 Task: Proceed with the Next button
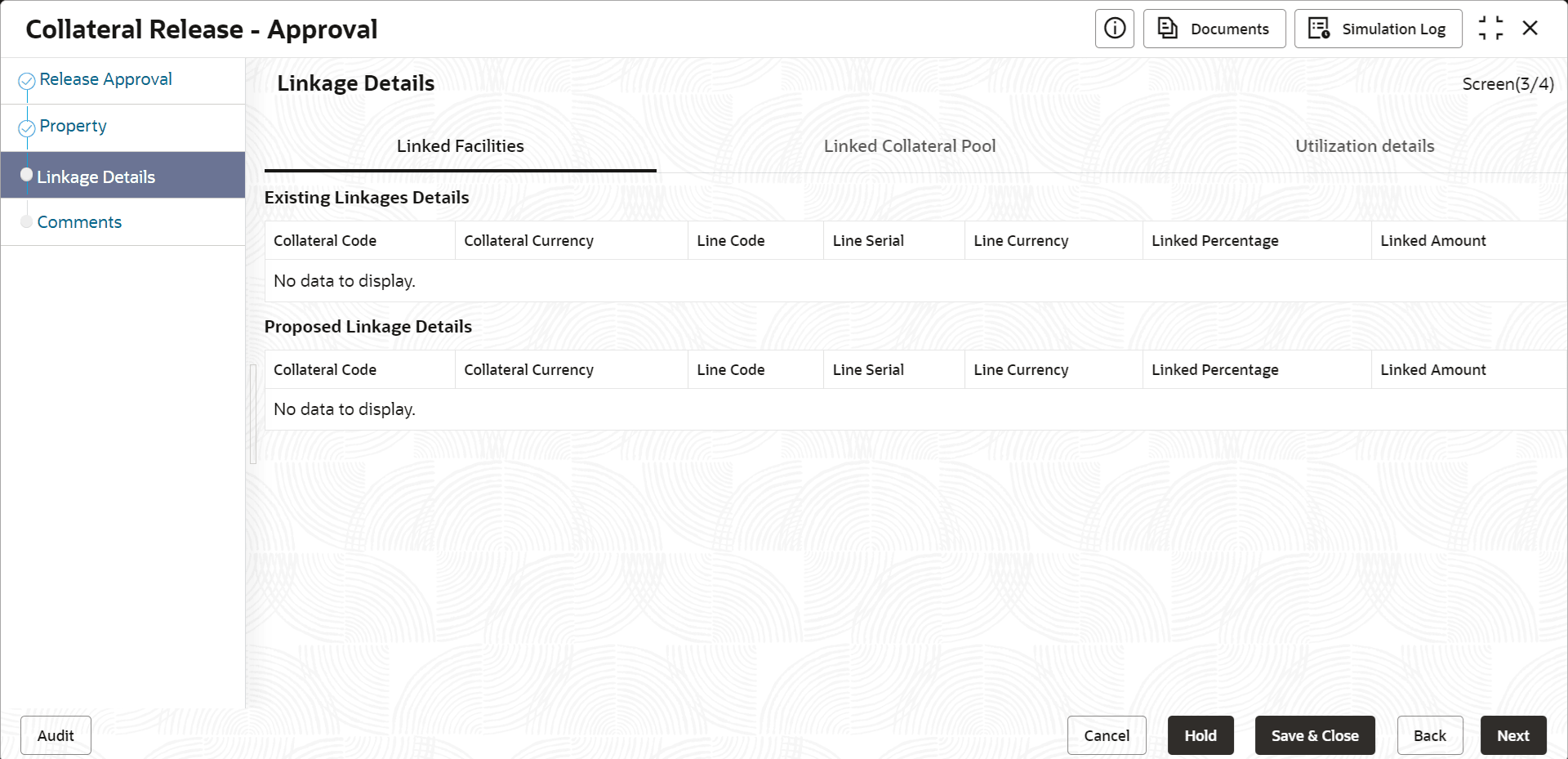[1512, 735]
